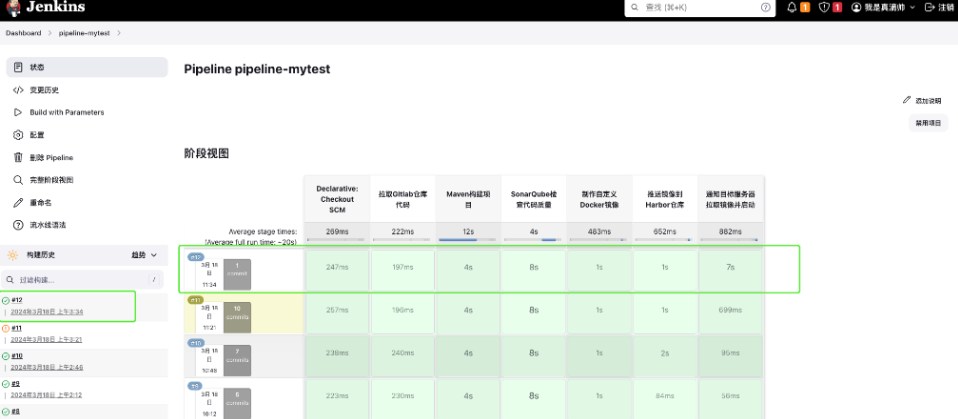Open the user name dropdown chevron in header
Viewport: 958px width, 419px height.
click(x=912, y=7)
